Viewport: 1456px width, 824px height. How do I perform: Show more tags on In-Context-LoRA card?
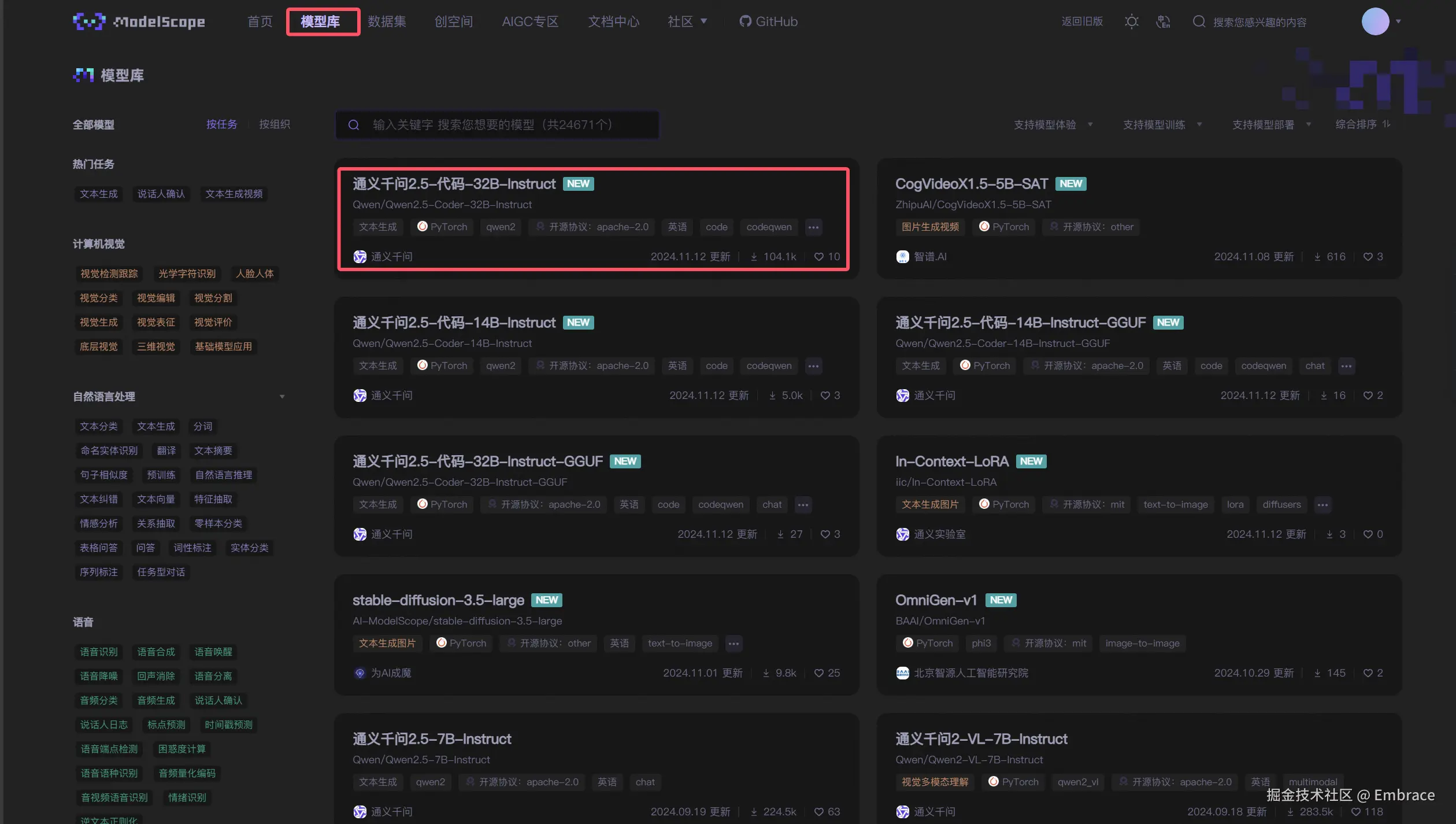pyautogui.click(x=1322, y=505)
